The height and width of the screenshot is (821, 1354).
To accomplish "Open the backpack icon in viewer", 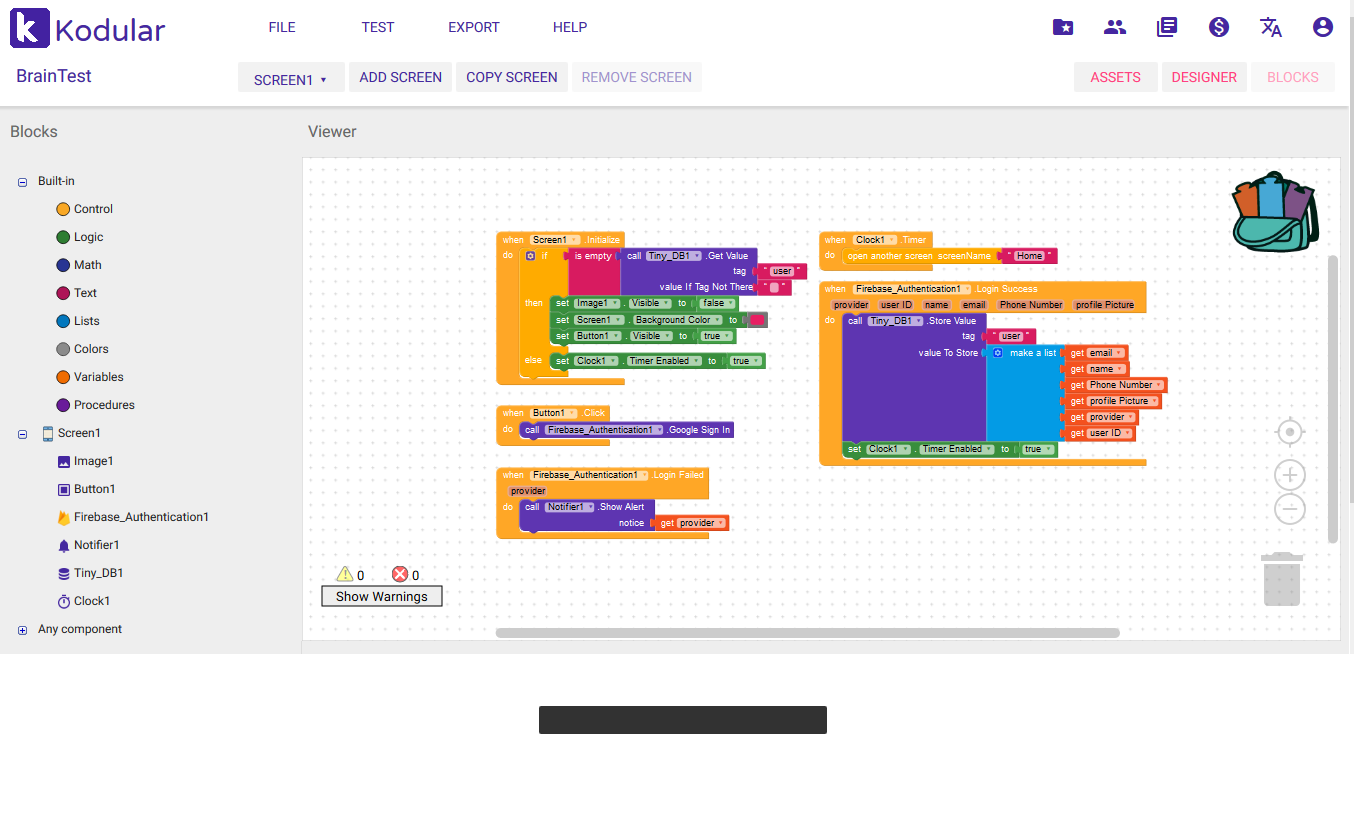I will [1274, 213].
